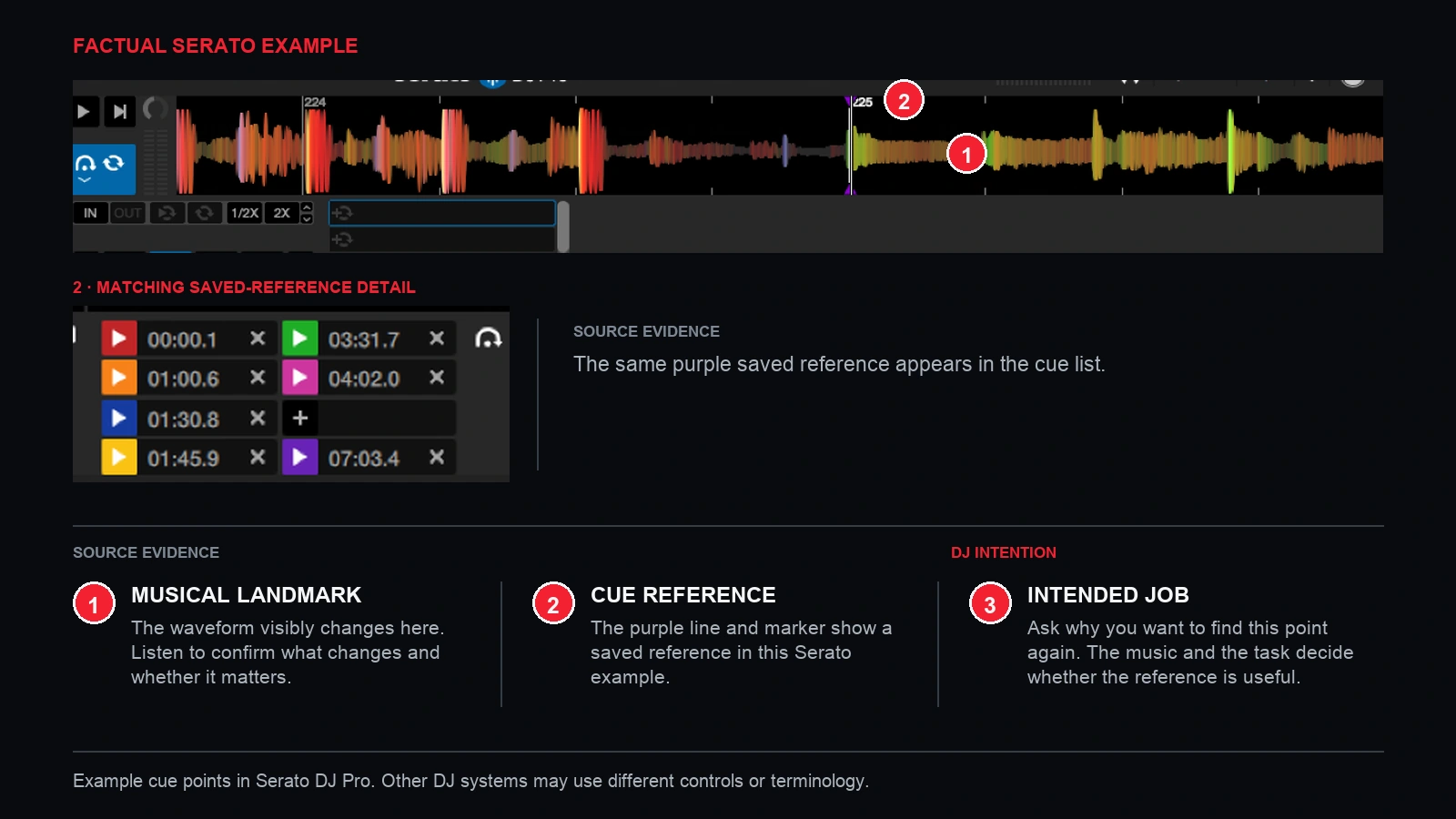
Task: Toggle the loop on/off icon before 1/2X
Action: click(205, 213)
